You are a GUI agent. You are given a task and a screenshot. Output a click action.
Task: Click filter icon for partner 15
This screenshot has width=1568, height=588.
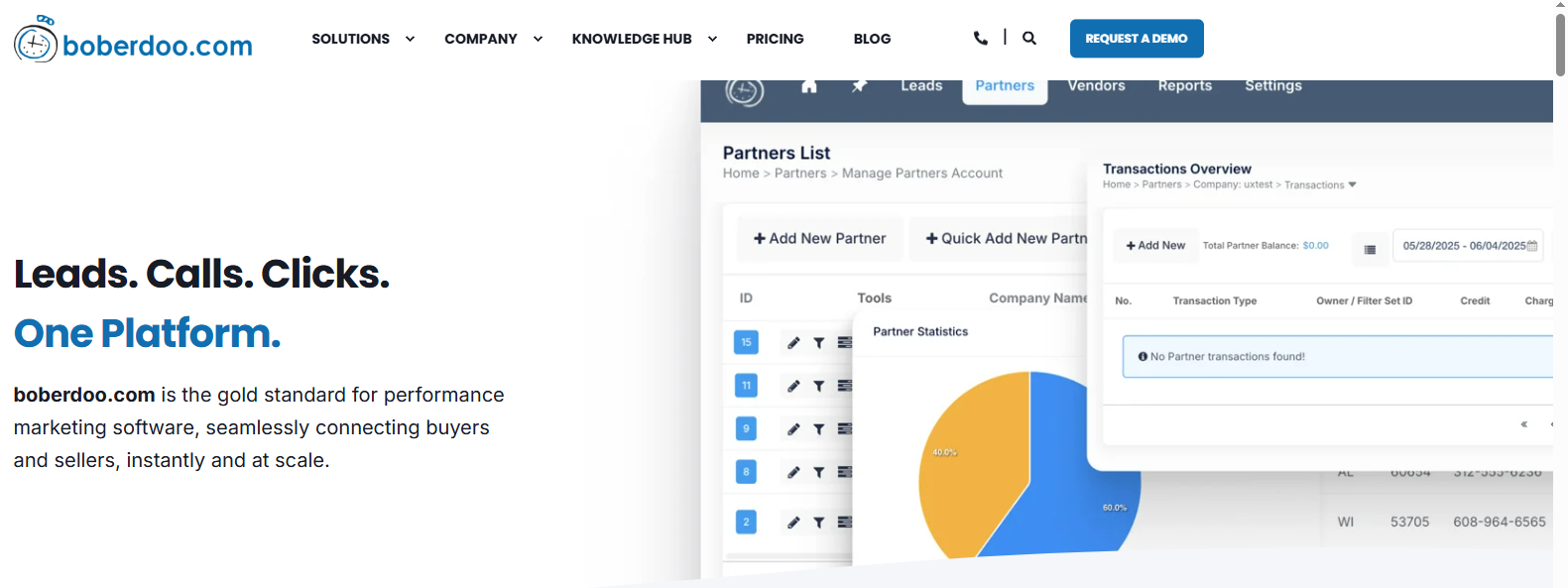point(819,343)
